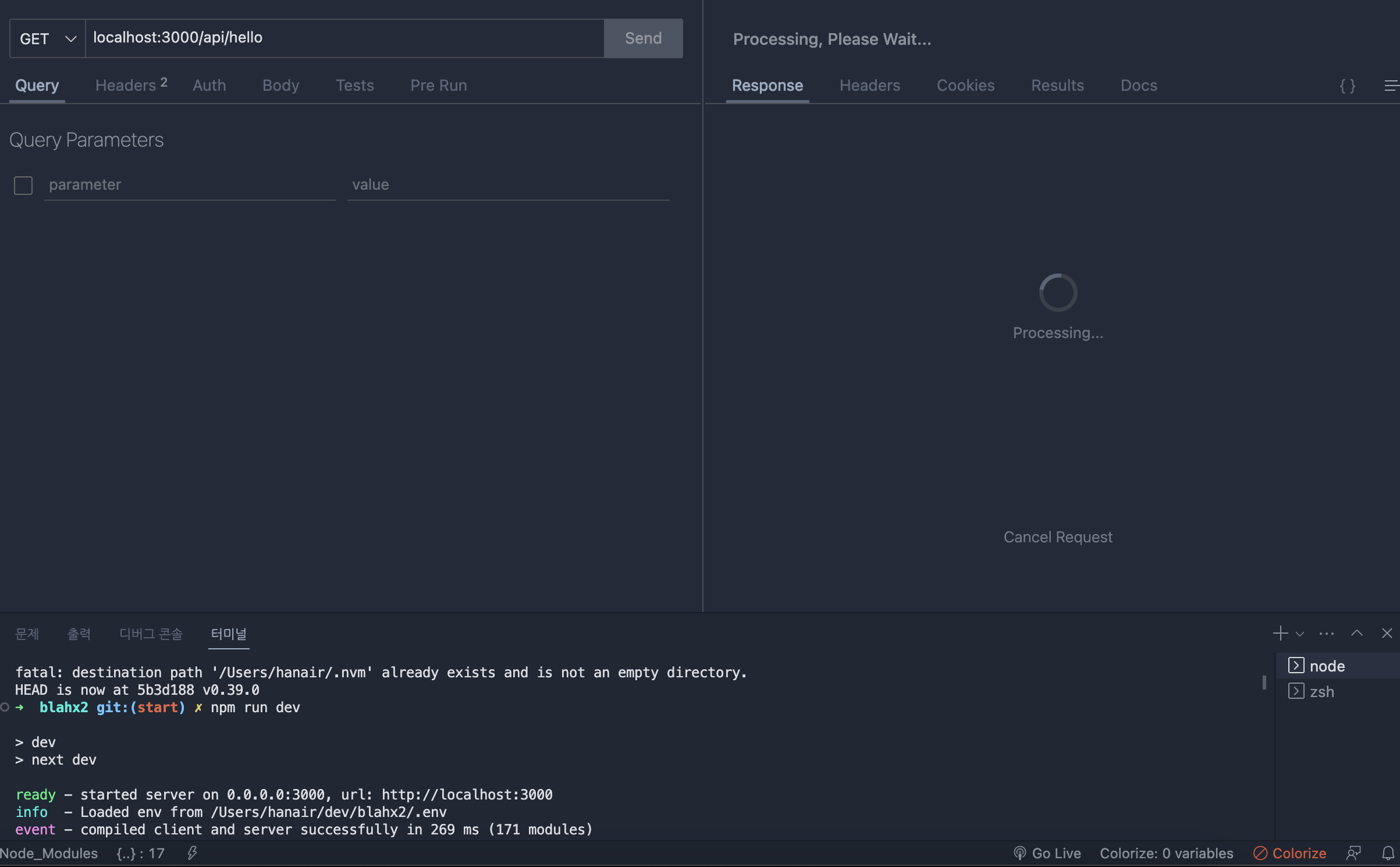Screen dimensions: 1400x867
Task: Open the Body tab
Action: [281, 86]
